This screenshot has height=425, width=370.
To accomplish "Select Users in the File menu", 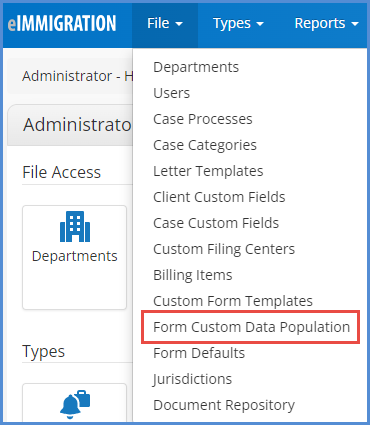I will point(171,93).
